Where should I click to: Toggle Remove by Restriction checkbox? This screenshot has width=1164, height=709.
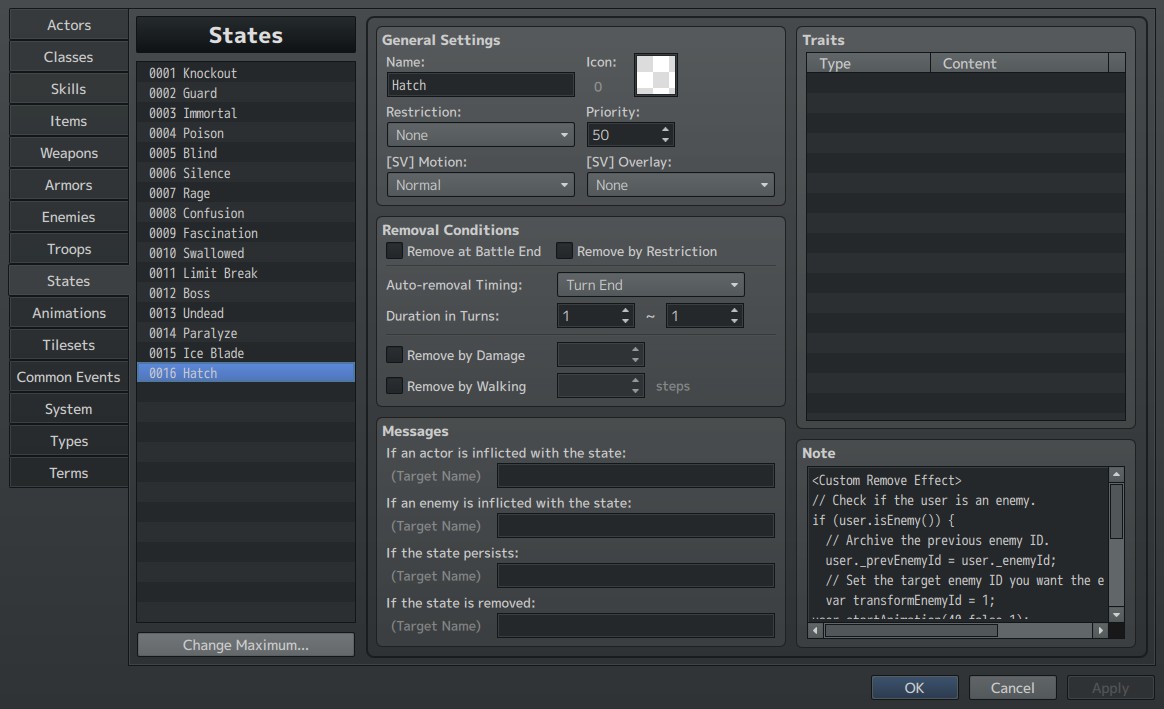coord(565,251)
